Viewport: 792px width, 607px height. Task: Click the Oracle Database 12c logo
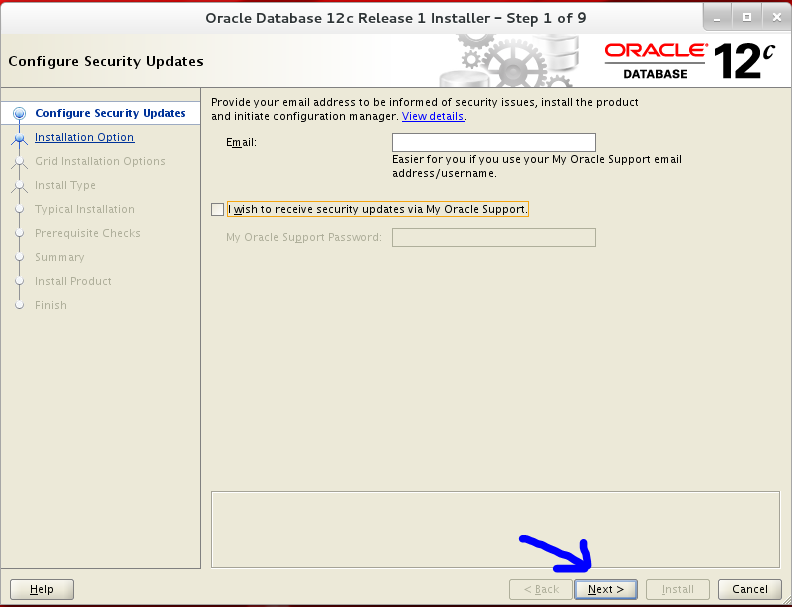click(x=689, y=61)
